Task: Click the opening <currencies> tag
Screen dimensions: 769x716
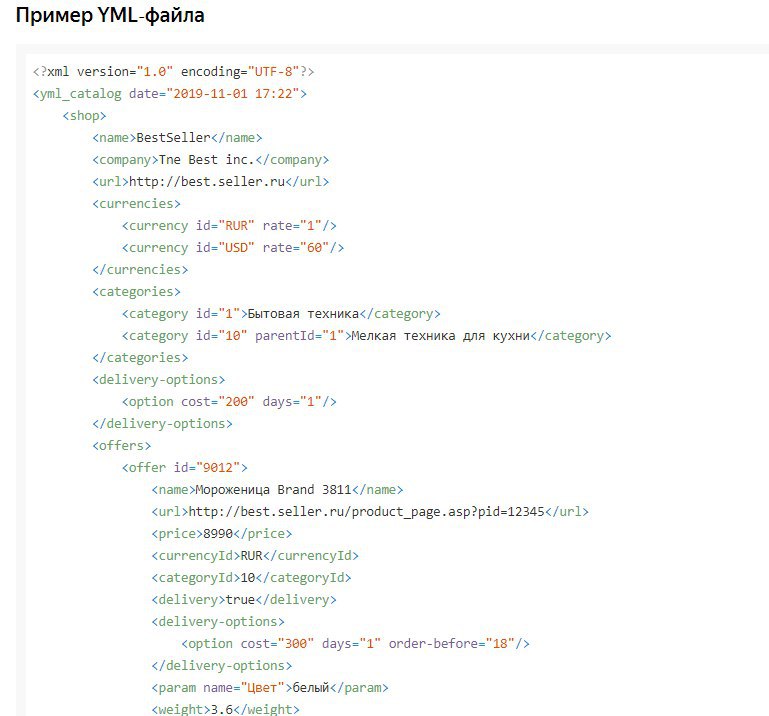Action: point(136,204)
